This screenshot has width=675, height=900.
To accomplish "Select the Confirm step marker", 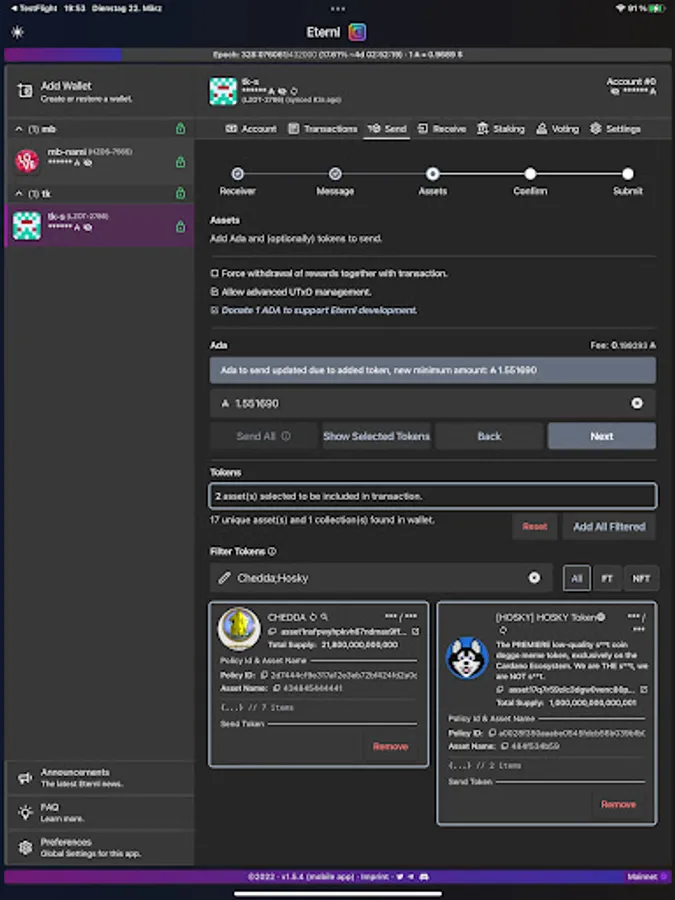I will [x=530, y=173].
